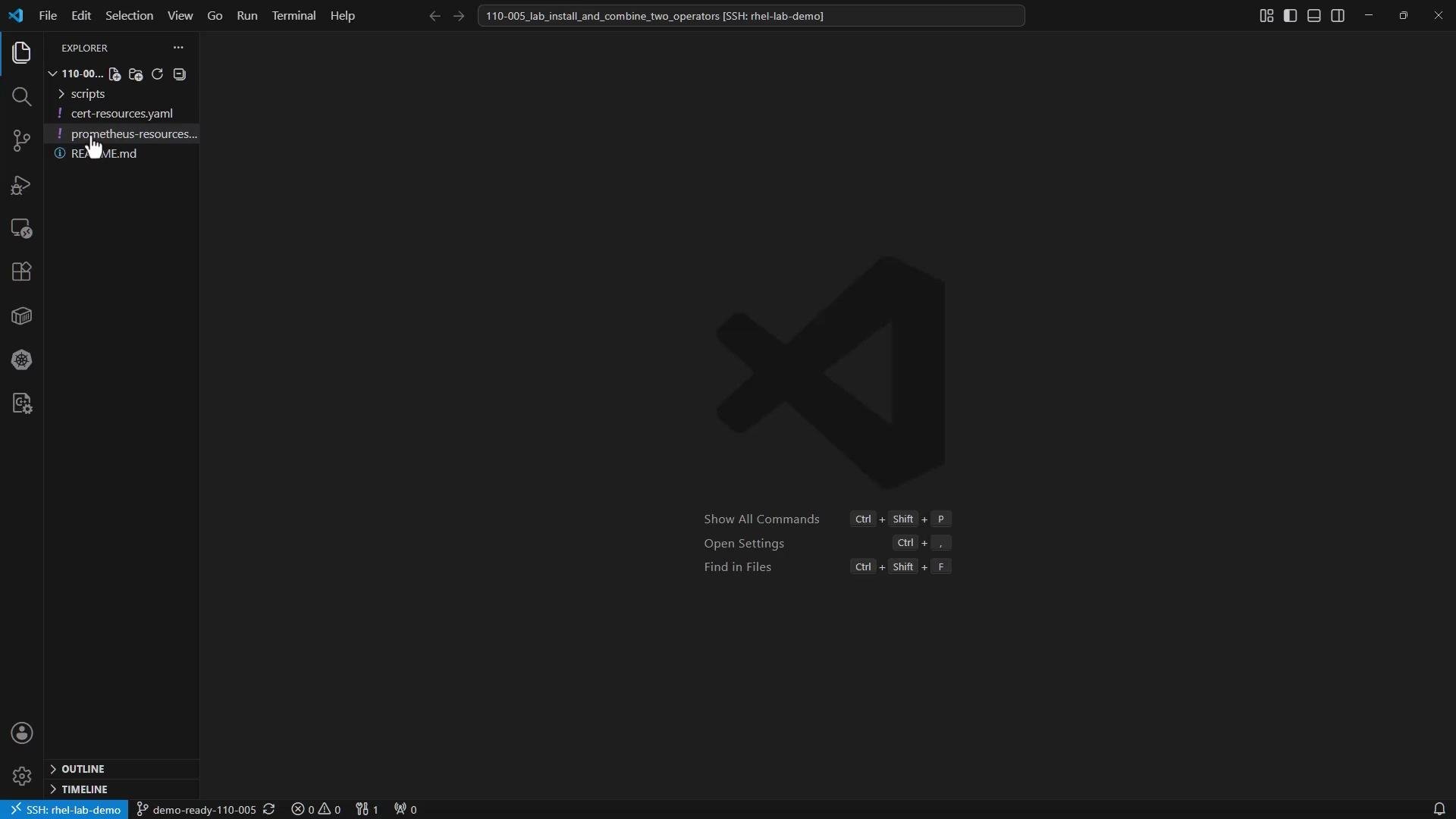
Task: Open the File menu
Action: pyautogui.click(x=48, y=16)
